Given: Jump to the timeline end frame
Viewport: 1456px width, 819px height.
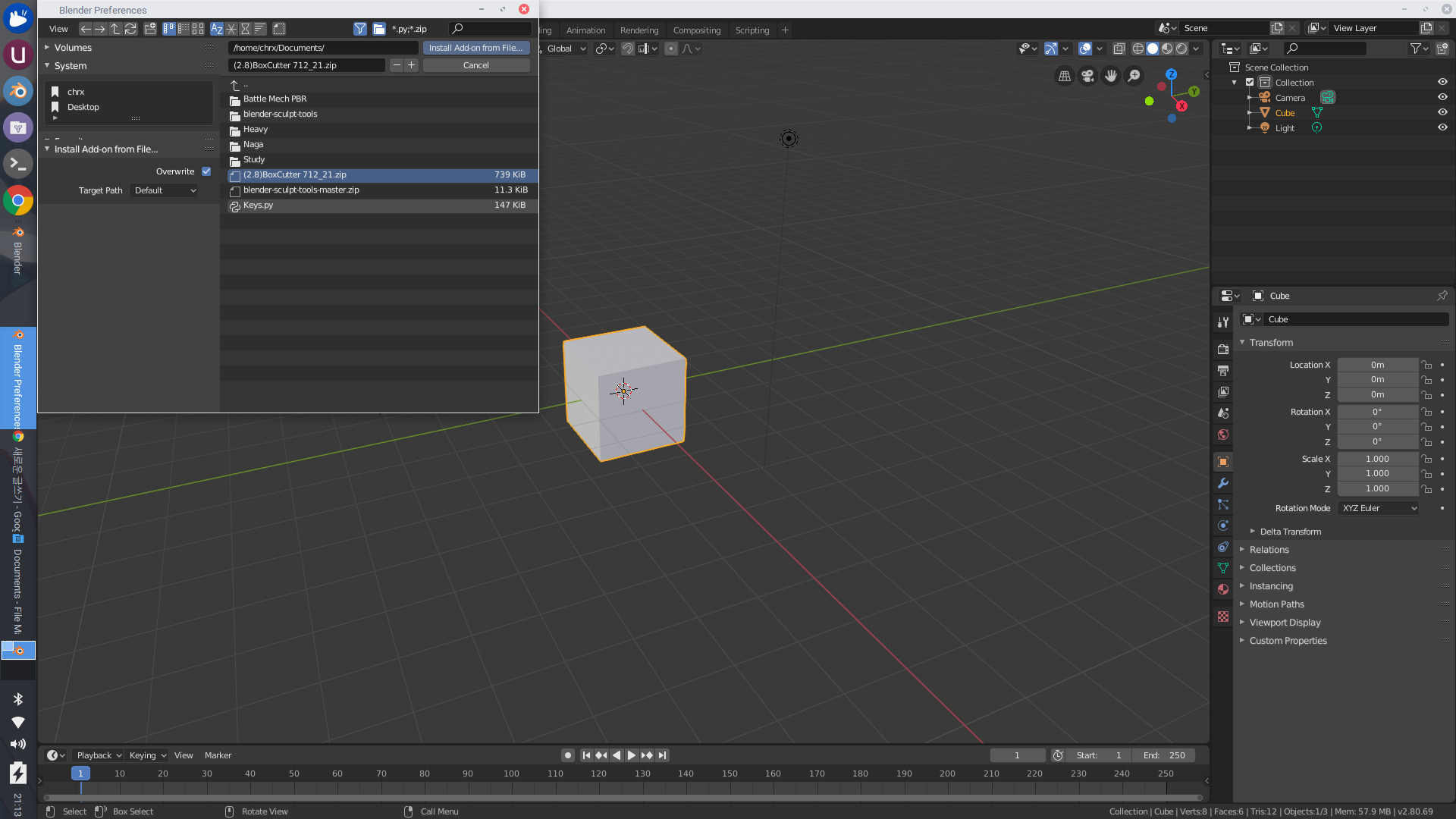Looking at the screenshot, I should (662, 755).
